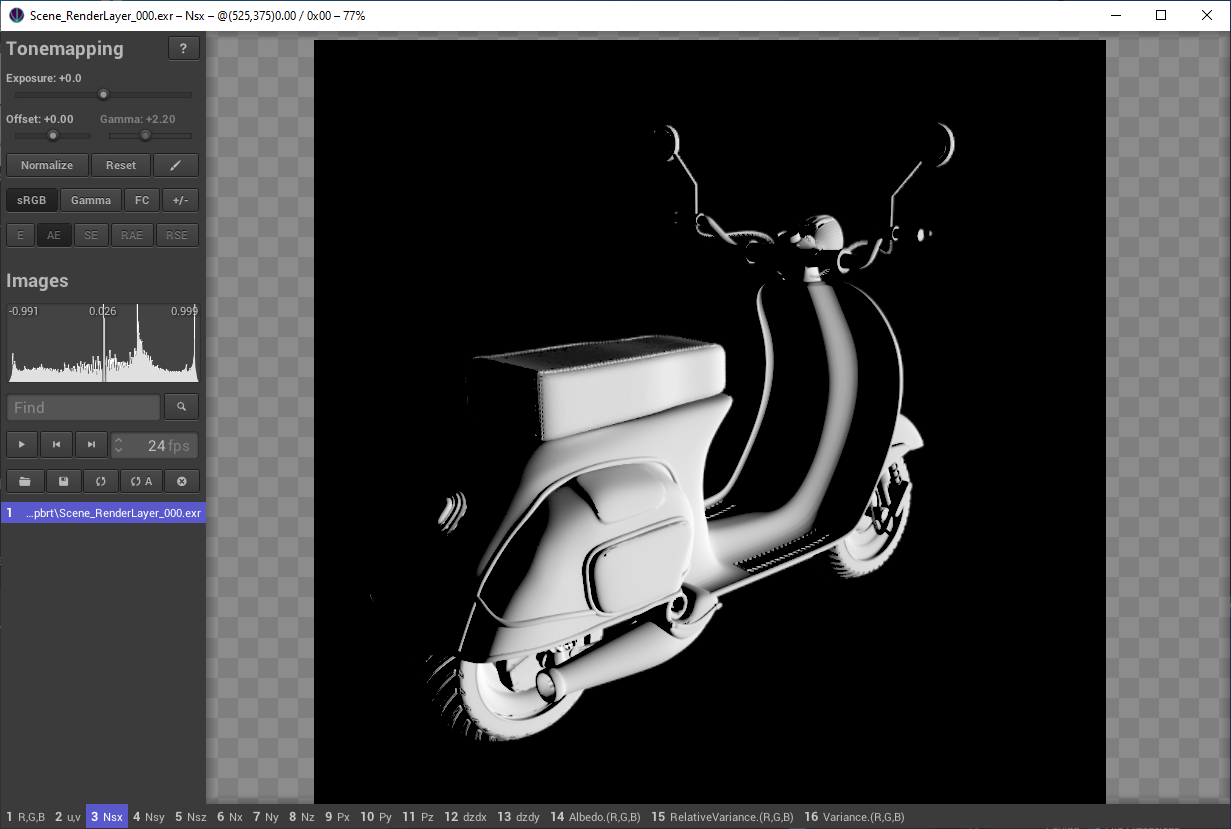Select the Nsz channel tab
This screenshot has height=829, width=1231.
click(191, 817)
